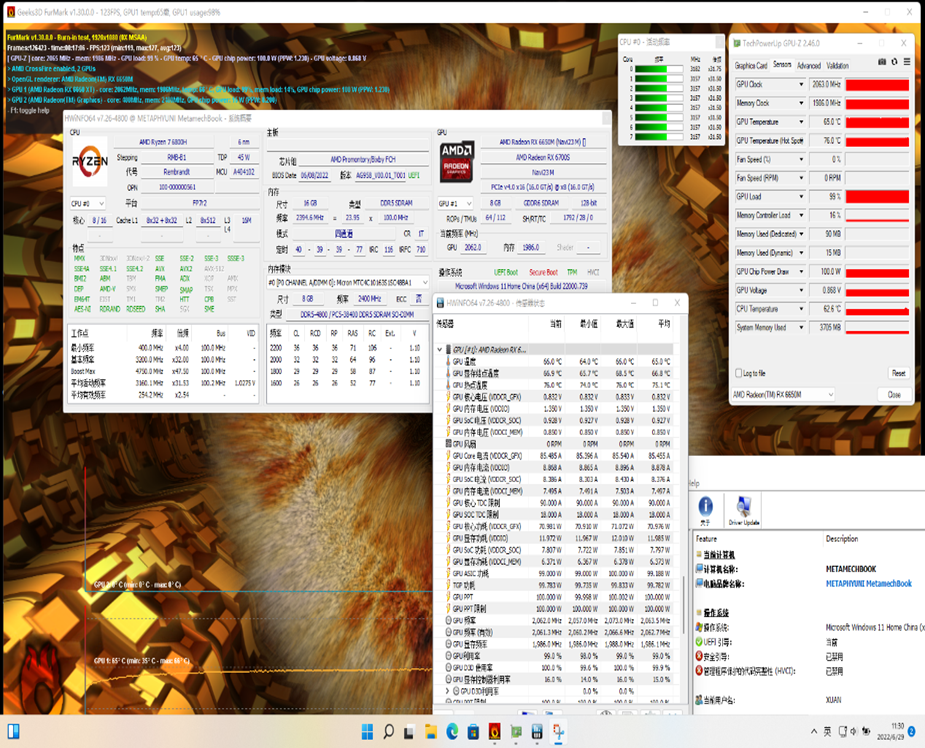Collapse the GPU [#1] AMD Radeon sensor group
This screenshot has height=748, width=925.
click(439, 349)
